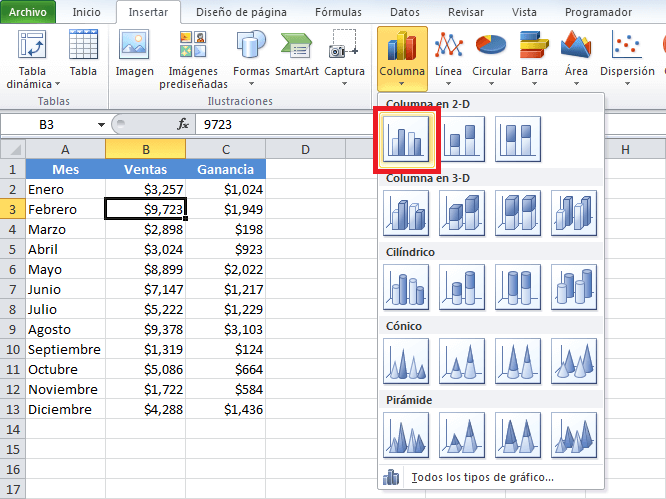Switch to the Inicio tab
The image size is (666, 499).
86,12
